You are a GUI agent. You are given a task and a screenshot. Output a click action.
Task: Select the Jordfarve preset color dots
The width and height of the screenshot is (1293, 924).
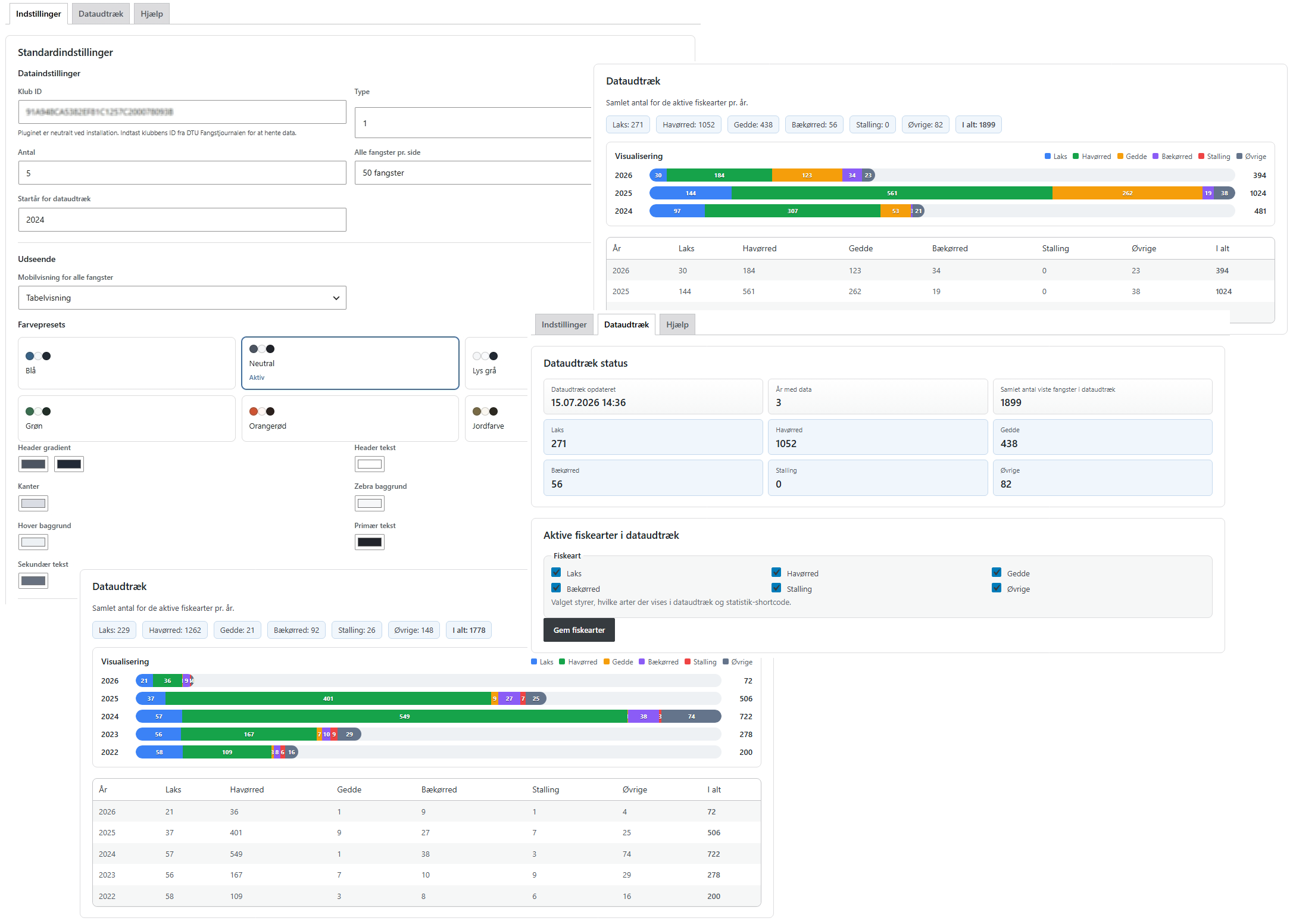(485, 411)
